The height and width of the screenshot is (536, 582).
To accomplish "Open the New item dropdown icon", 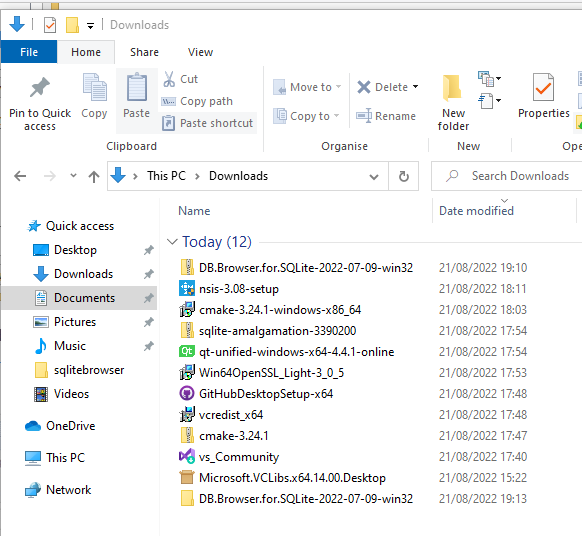I will [x=489, y=79].
